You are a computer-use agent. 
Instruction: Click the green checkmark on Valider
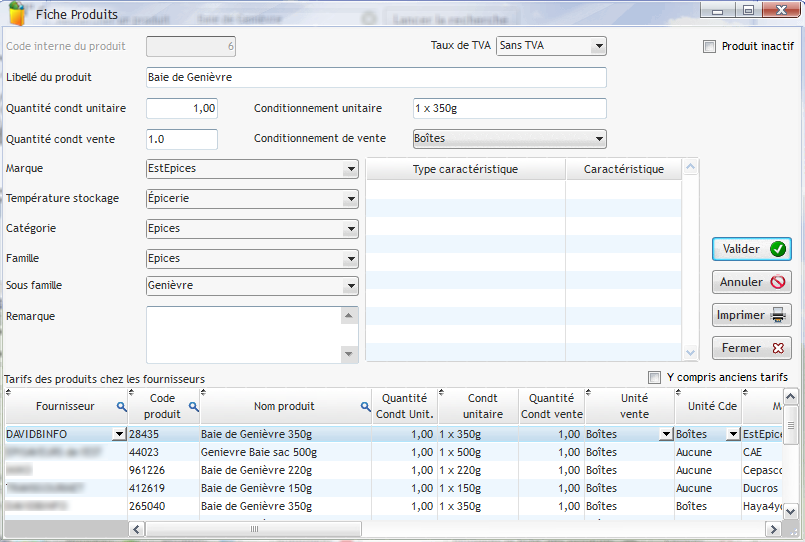coord(777,249)
